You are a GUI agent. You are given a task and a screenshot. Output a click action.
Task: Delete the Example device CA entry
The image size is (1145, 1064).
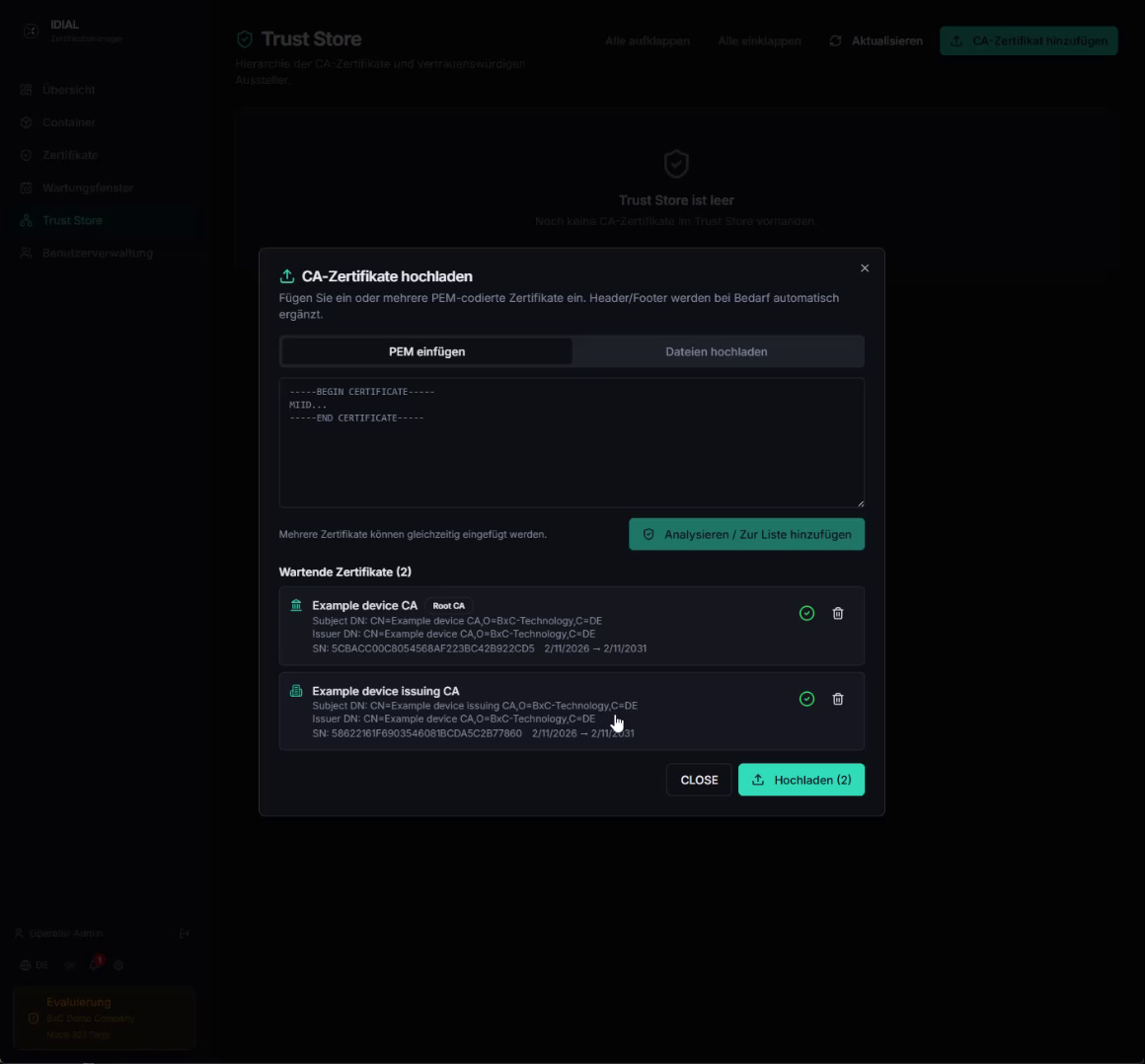coord(838,613)
